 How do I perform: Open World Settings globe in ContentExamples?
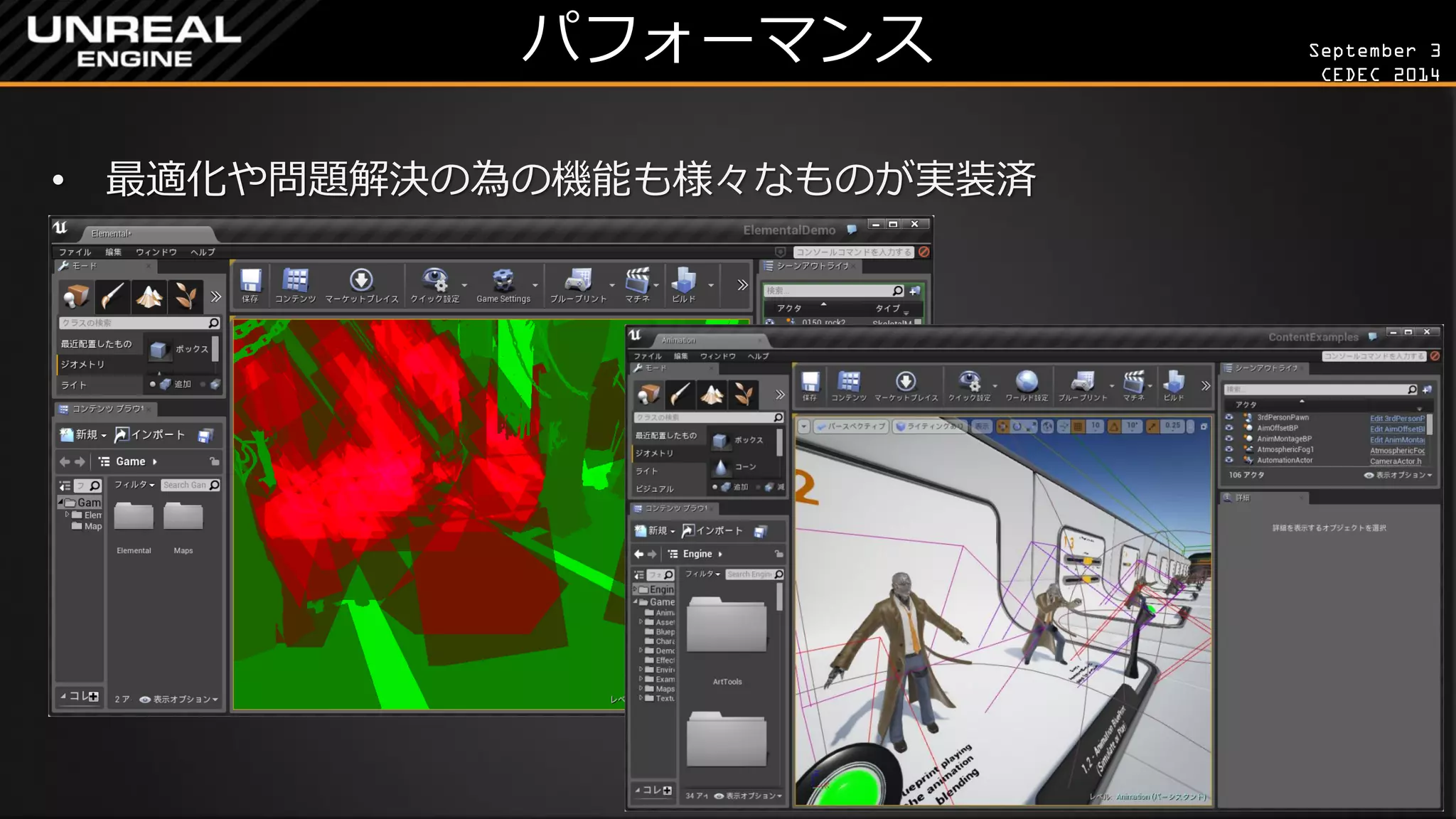coord(1027,382)
